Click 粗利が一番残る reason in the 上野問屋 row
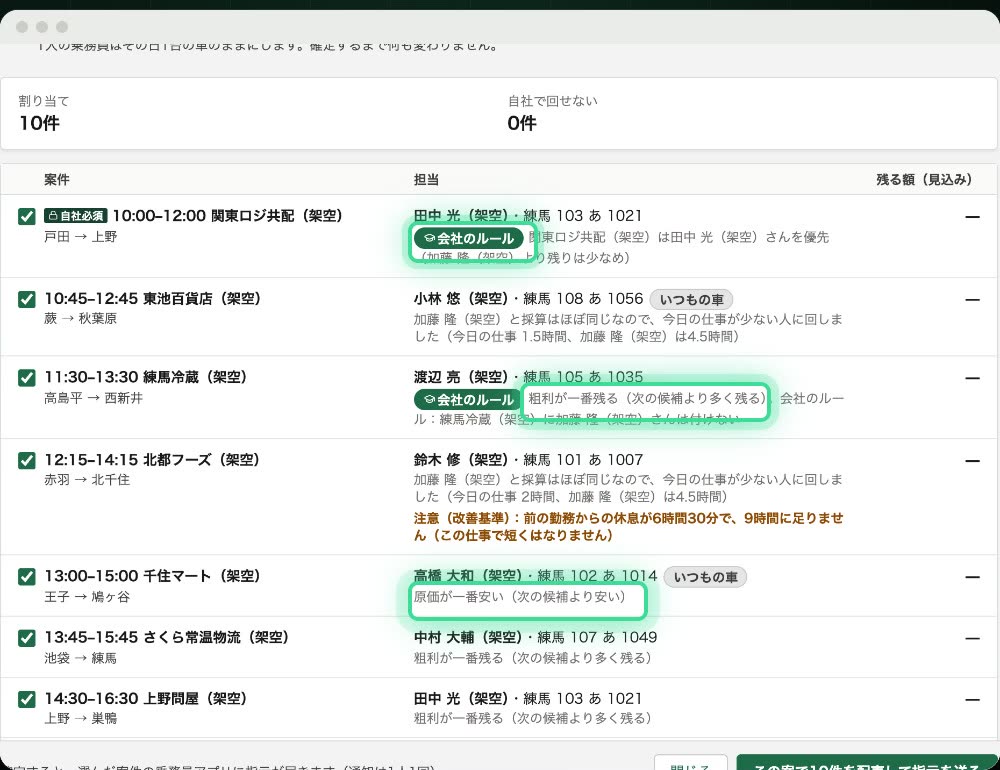The width and height of the screenshot is (1000, 770). coord(533,718)
